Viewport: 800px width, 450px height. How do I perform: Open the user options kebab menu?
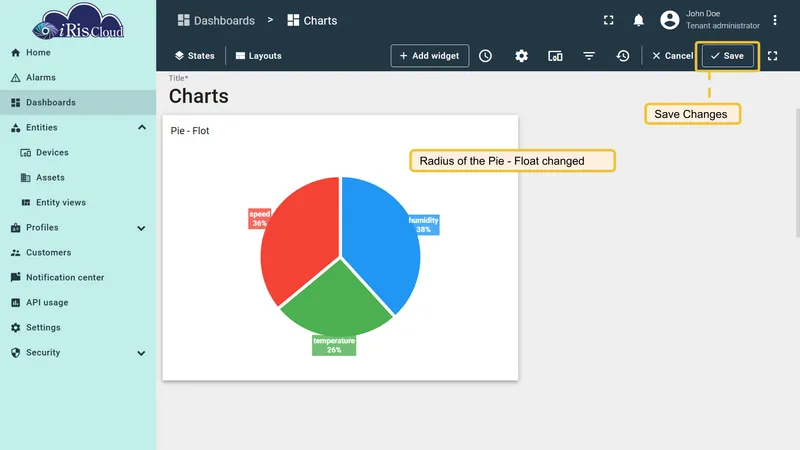click(x=774, y=20)
